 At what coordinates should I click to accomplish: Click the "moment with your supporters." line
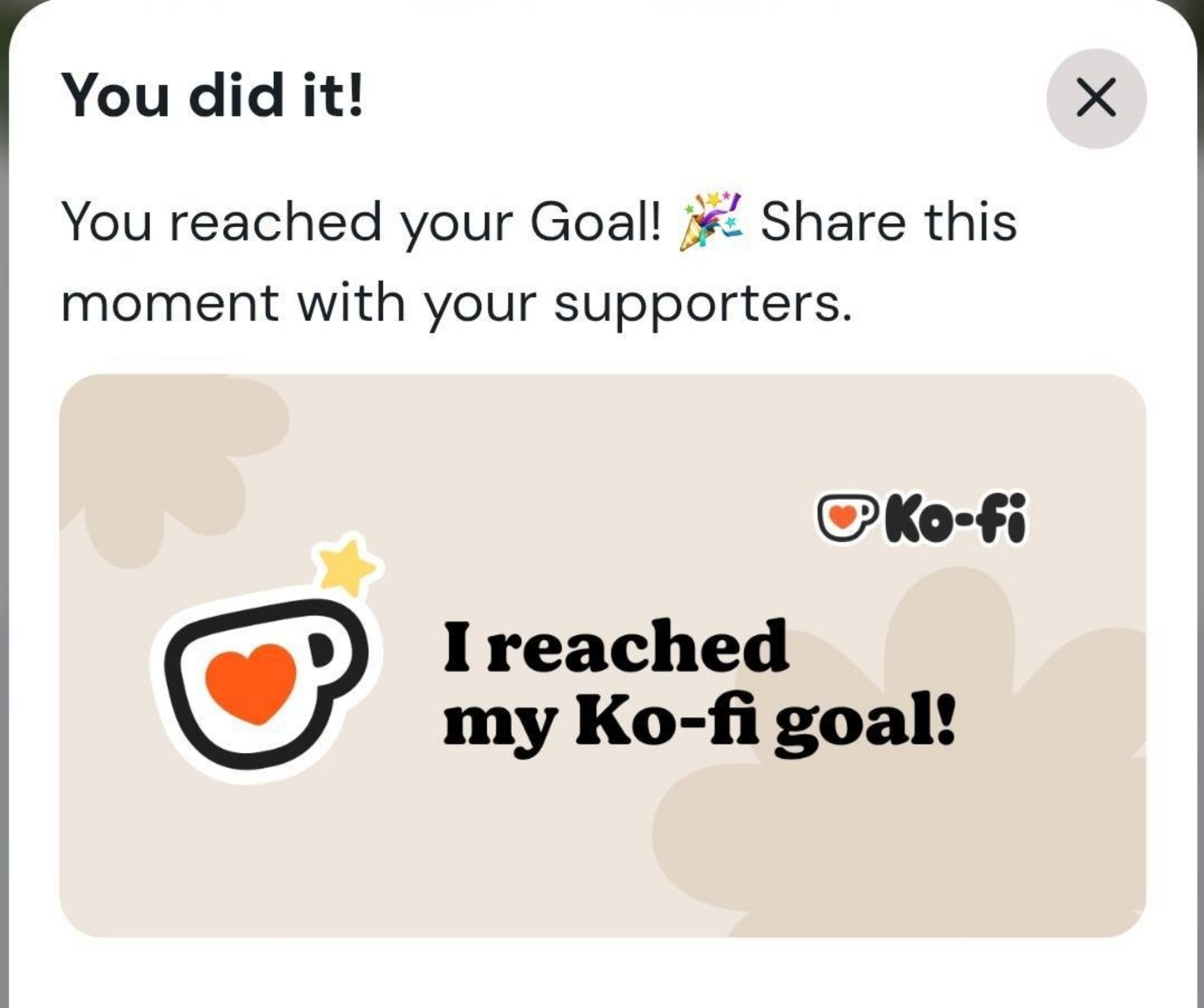(x=456, y=303)
